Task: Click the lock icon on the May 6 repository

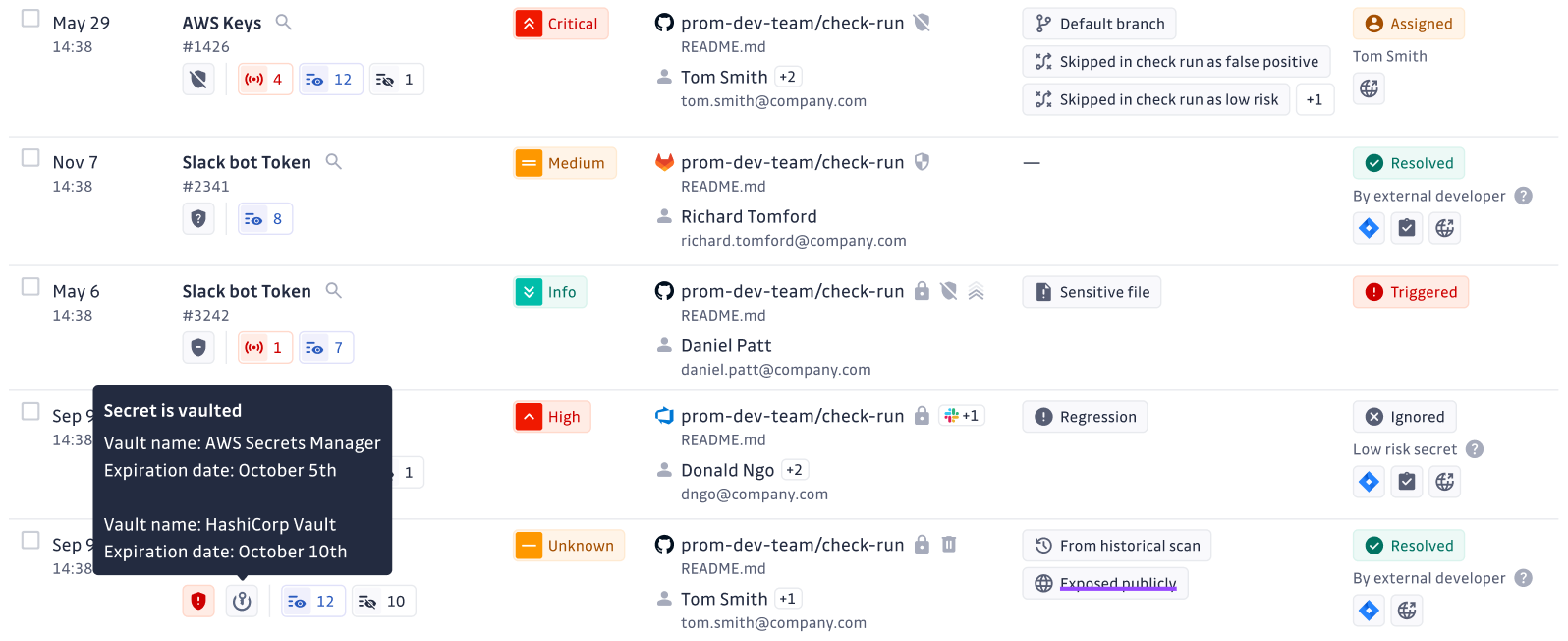Action: coord(922,291)
